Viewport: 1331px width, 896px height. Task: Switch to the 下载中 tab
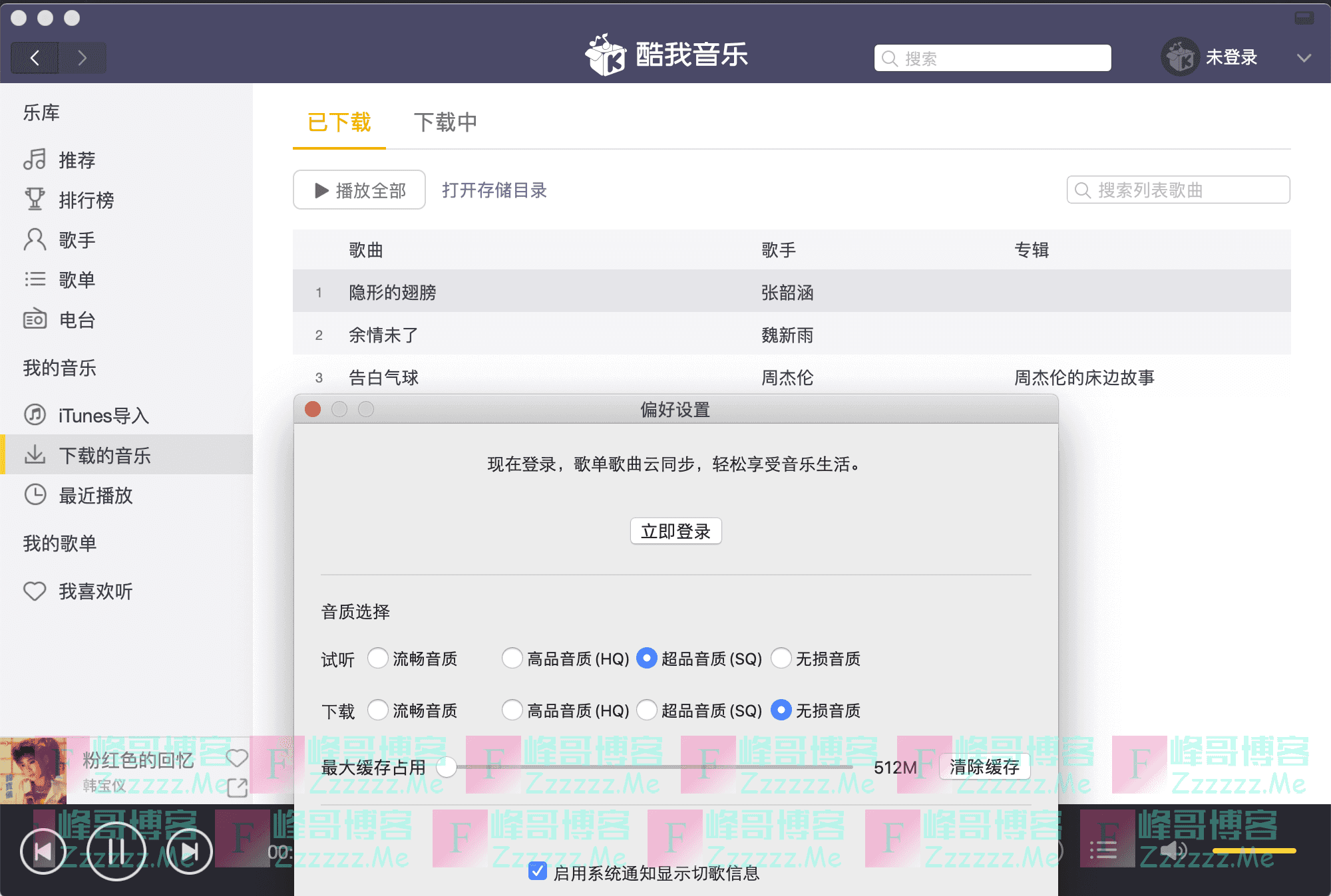[445, 122]
